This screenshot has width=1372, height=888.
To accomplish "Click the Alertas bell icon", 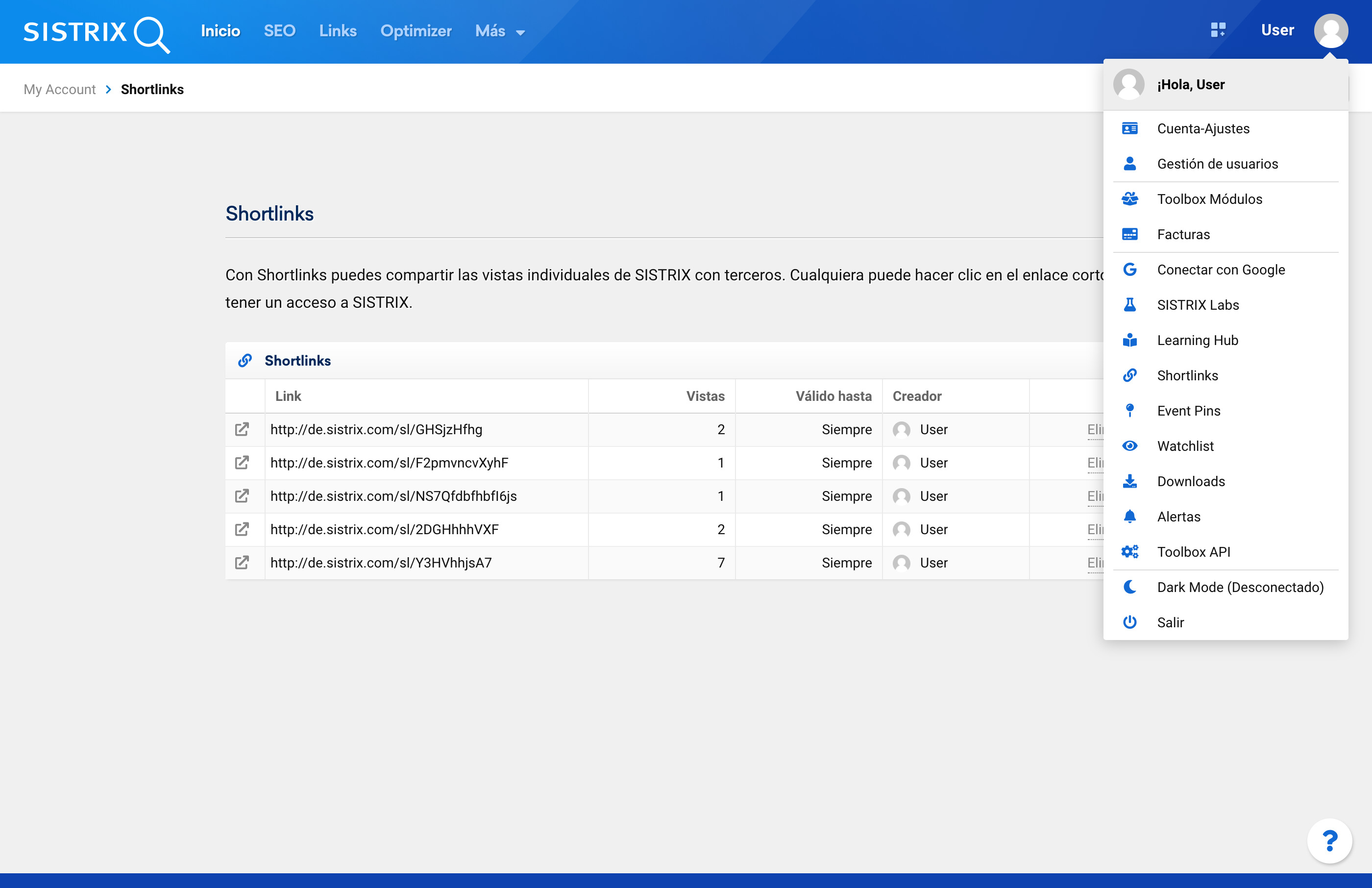I will coord(1129,517).
